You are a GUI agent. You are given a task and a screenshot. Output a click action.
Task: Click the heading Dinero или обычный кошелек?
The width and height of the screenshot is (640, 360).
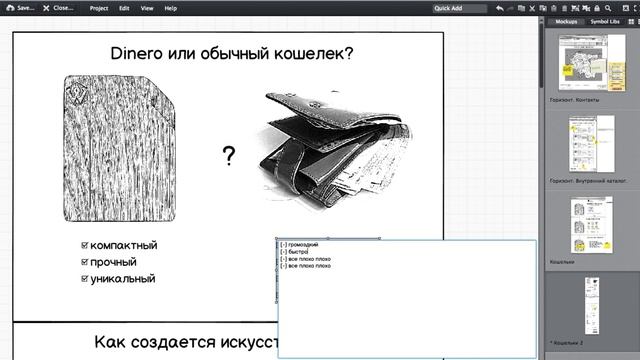(x=232, y=53)
